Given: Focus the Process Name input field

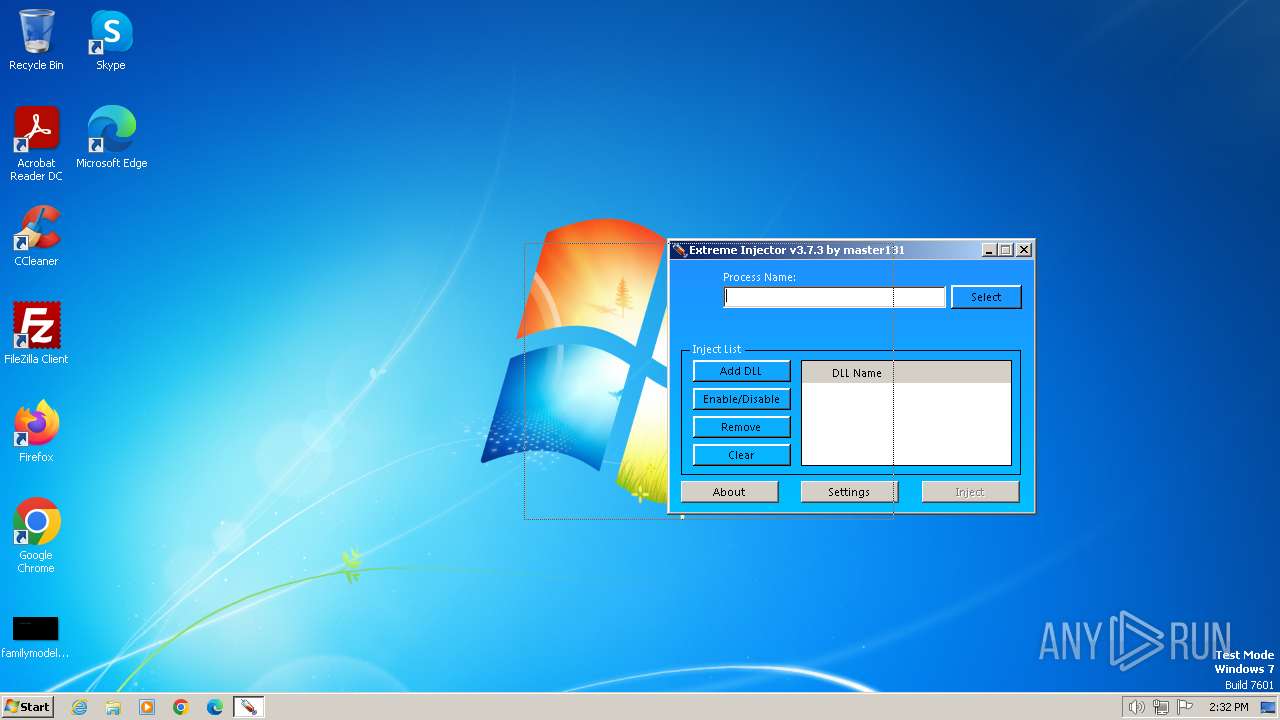Looking at the screenshot, I should click(834, 297).
